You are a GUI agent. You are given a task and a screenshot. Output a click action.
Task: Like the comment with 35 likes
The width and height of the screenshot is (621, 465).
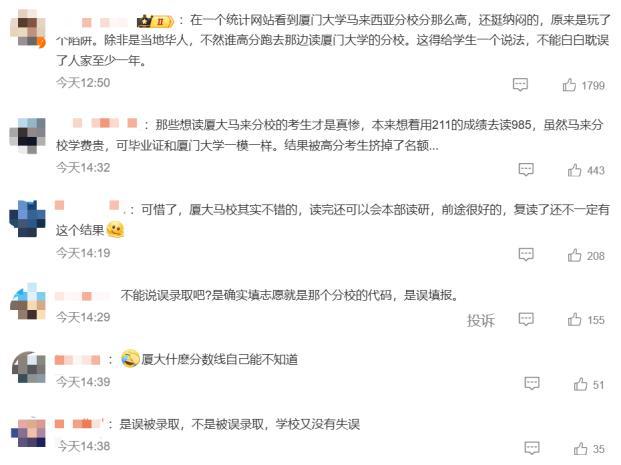tap(580, 448)
